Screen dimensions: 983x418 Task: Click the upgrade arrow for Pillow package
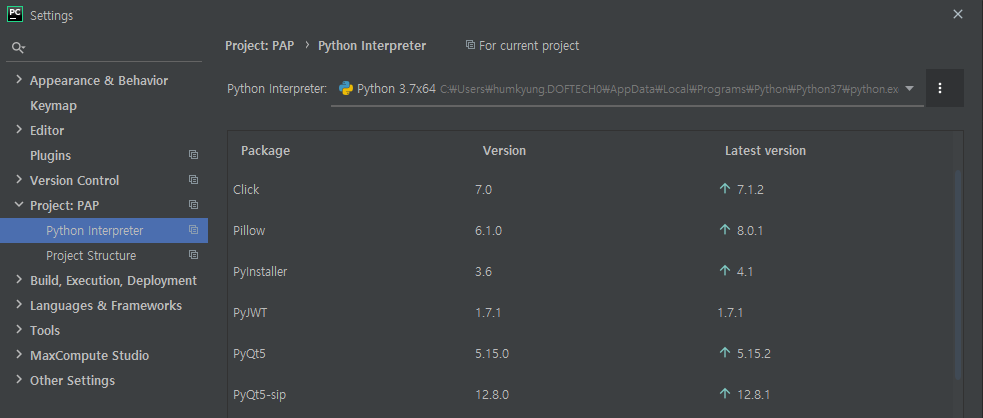(x=725, y=230)
